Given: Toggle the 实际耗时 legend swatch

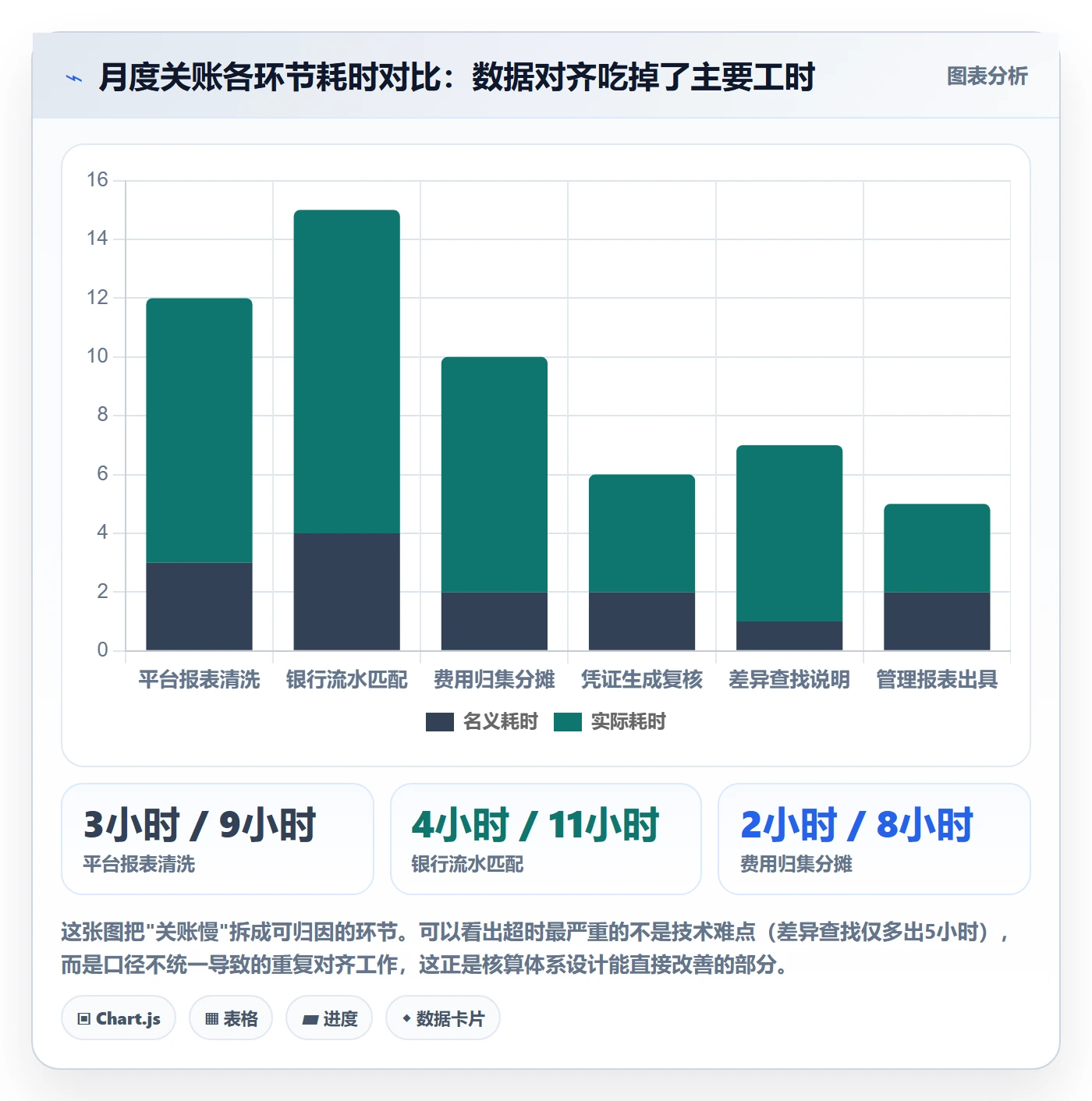Looking at the screenshot, I should pos(567,722).
